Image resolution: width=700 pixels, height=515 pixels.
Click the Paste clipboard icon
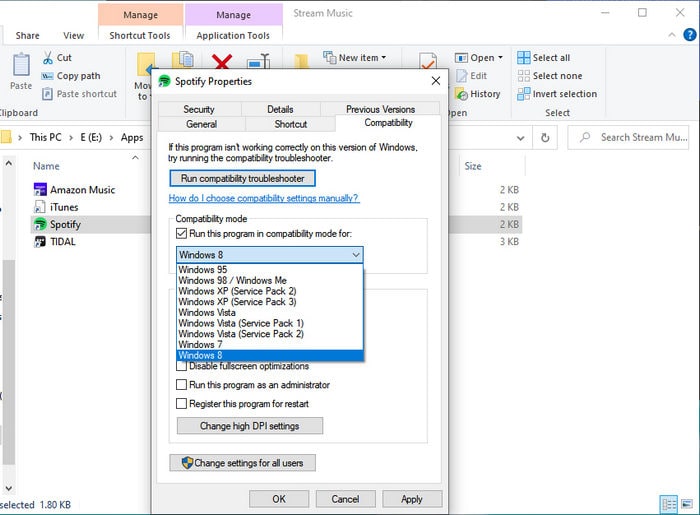[x=21, y=65]
